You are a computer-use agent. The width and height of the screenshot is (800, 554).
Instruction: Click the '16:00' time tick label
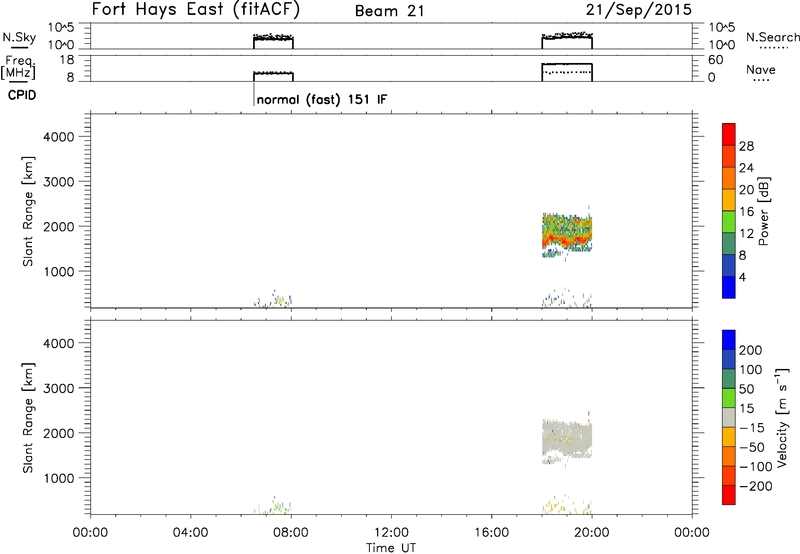click(491, 533)
